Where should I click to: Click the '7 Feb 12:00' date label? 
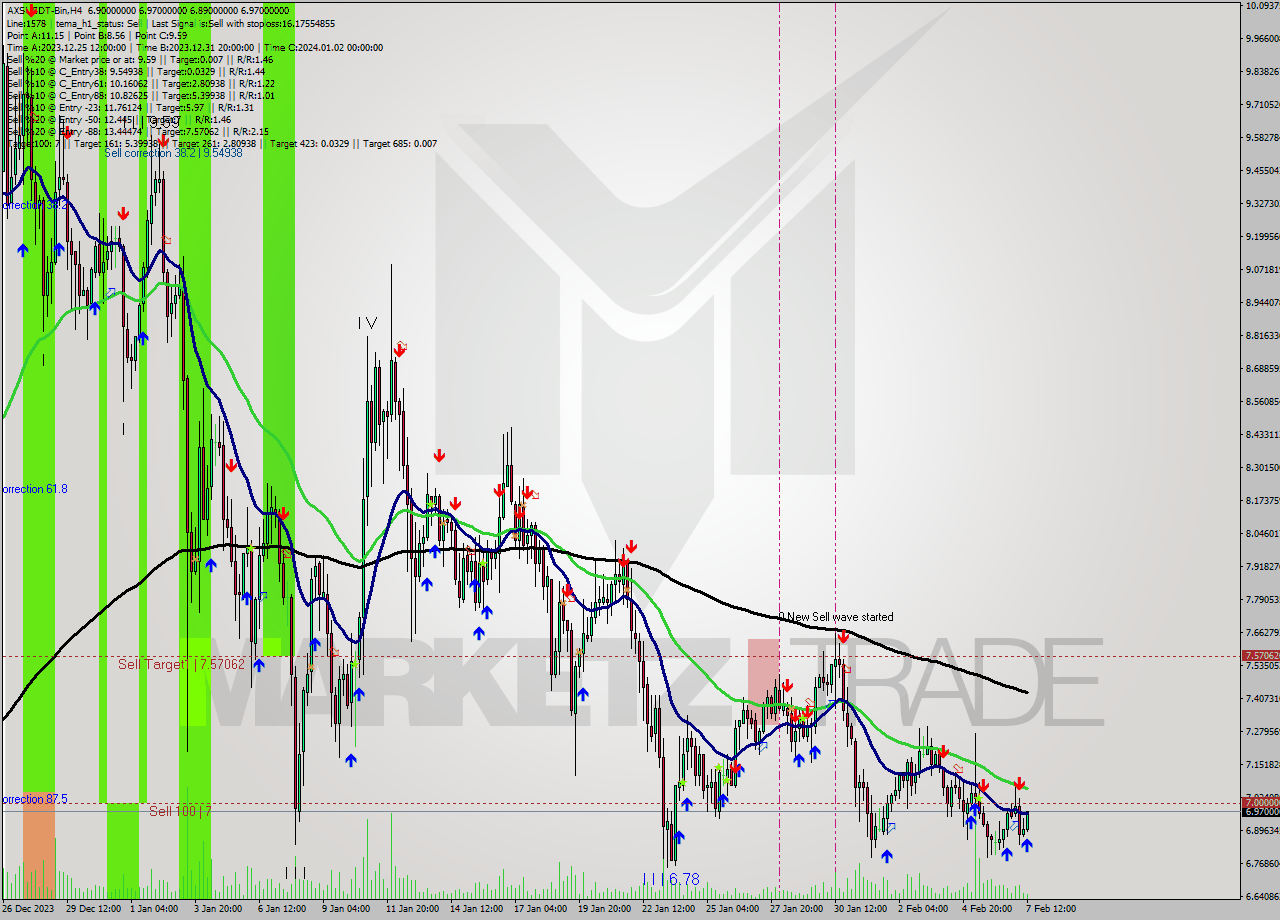[x=1051, y=909]
